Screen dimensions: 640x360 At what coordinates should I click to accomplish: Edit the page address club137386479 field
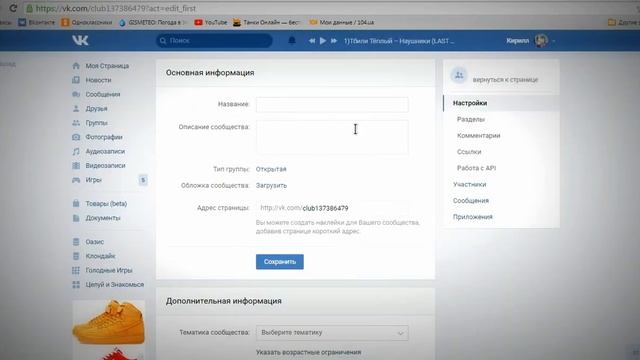pos(332,208)
